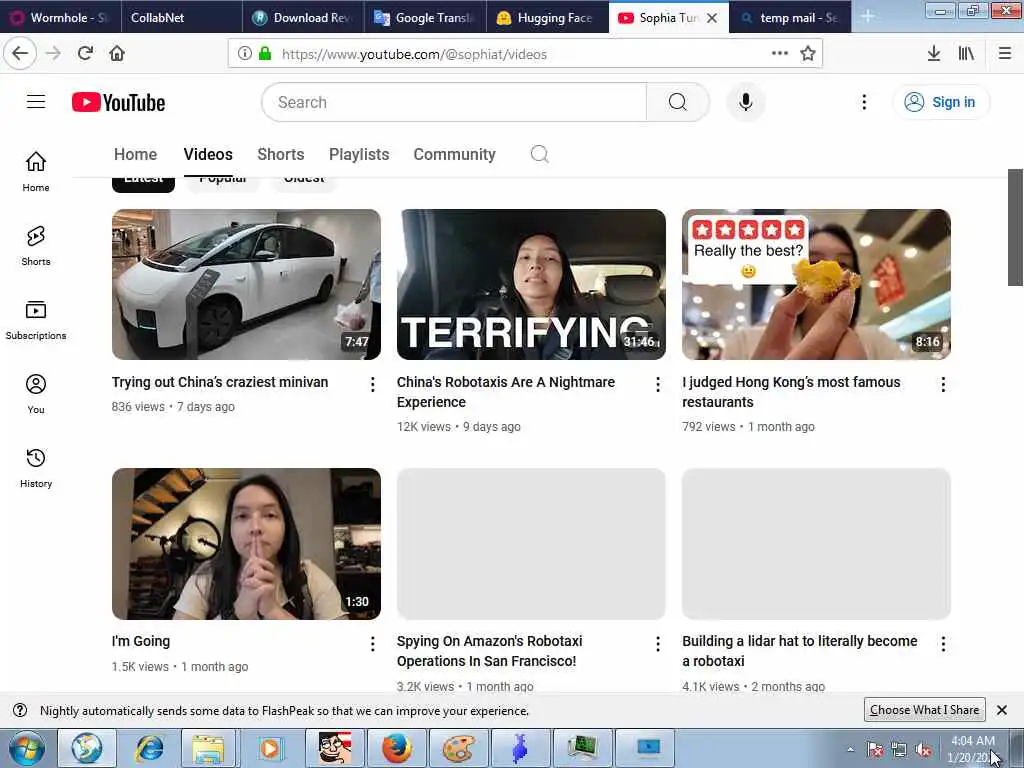Screen dimensions: 1024x768
Task: Open the TERRIFYING robotaxi video thumbnail
Action: coord(531,284)
